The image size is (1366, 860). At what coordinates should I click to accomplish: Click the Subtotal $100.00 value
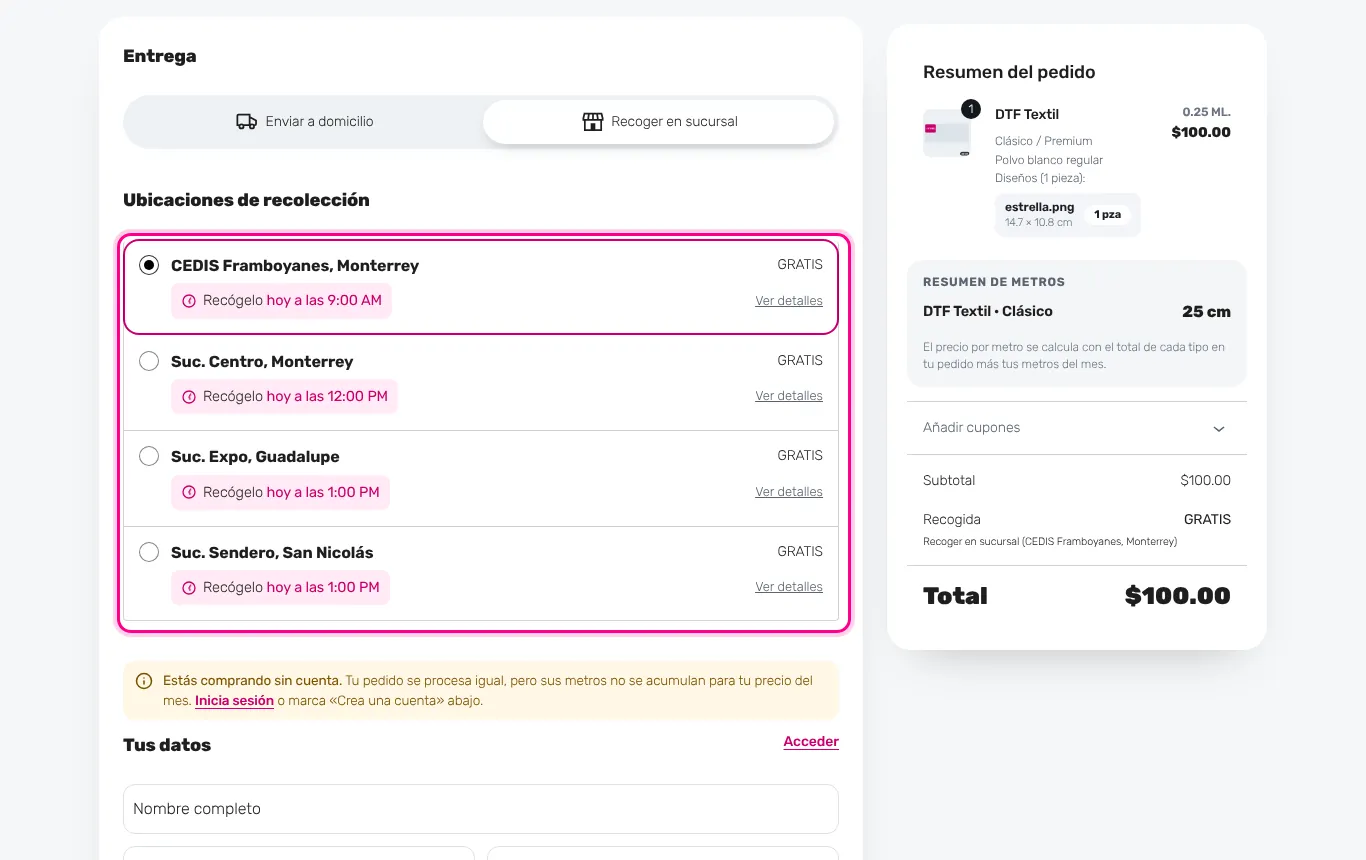[1205, 481]
